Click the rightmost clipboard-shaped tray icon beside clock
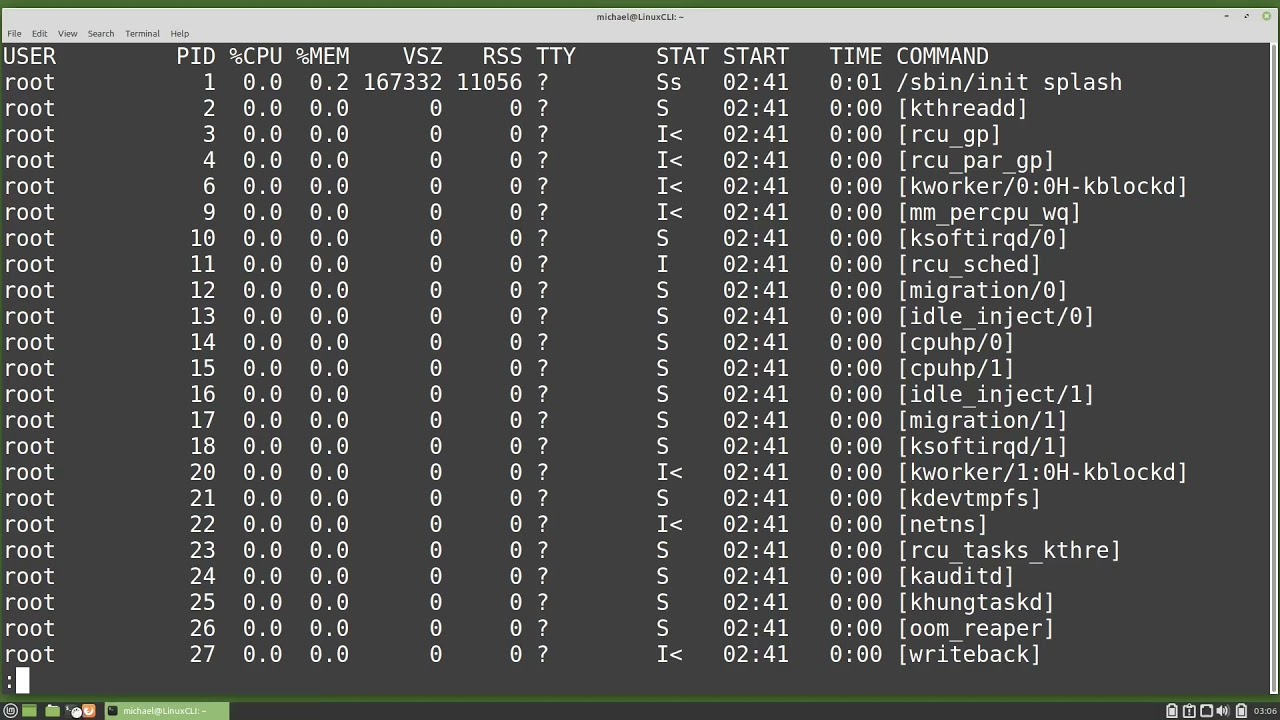Image resolution: width=1280 pixels, height=720 pixels. point(1241,711)
